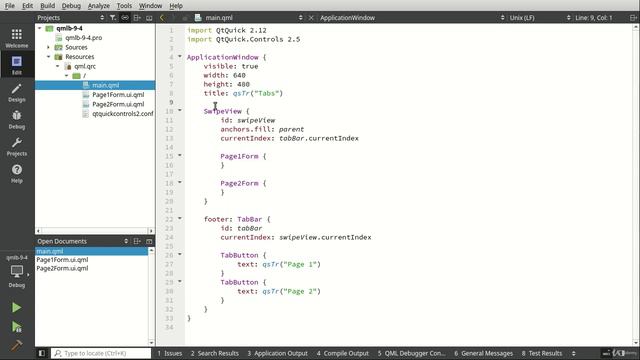Focus the Type to locate field

(x=101, y=353)
